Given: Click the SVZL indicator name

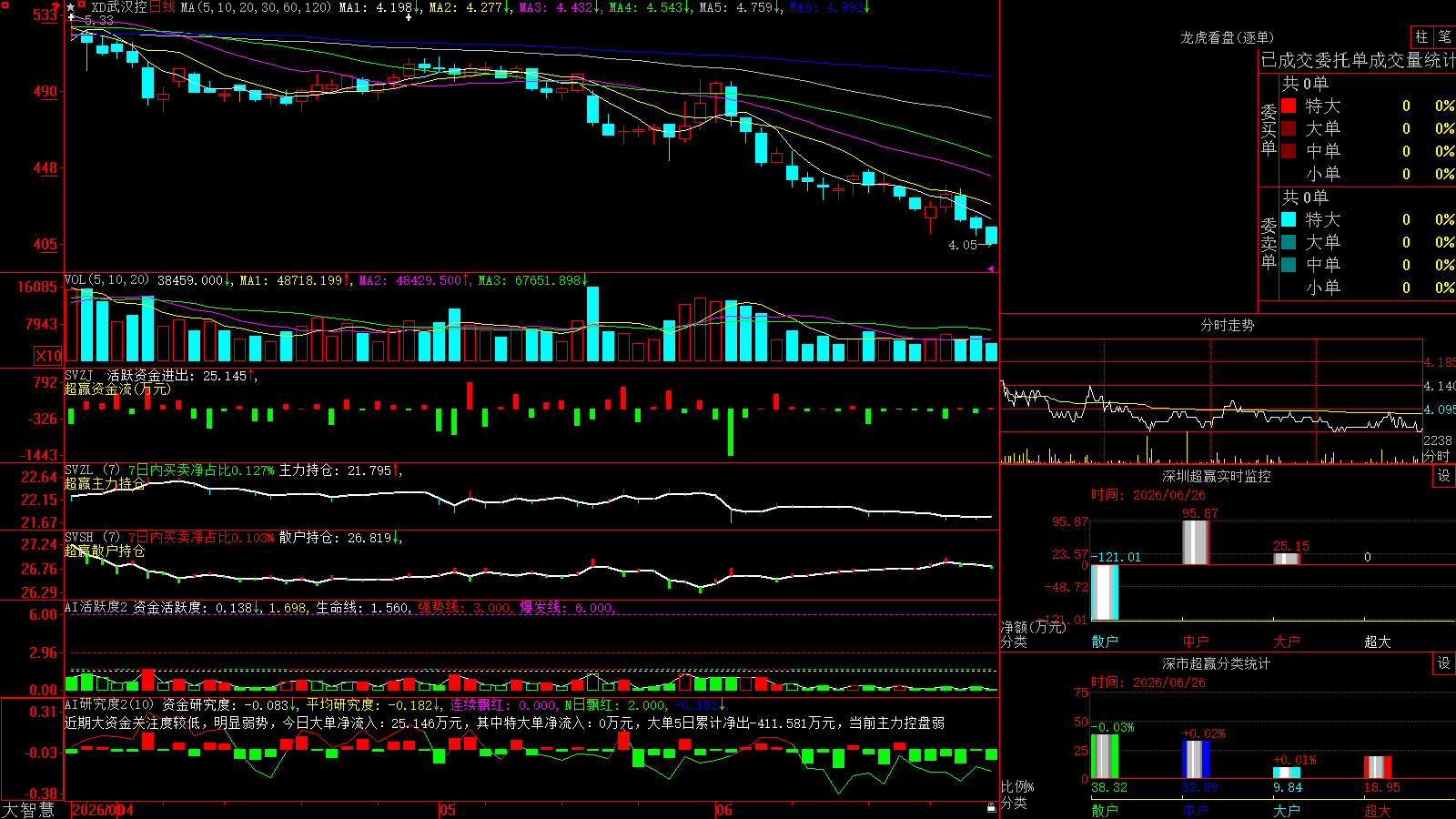Looking at the screenshot, I should click(78, 470).
